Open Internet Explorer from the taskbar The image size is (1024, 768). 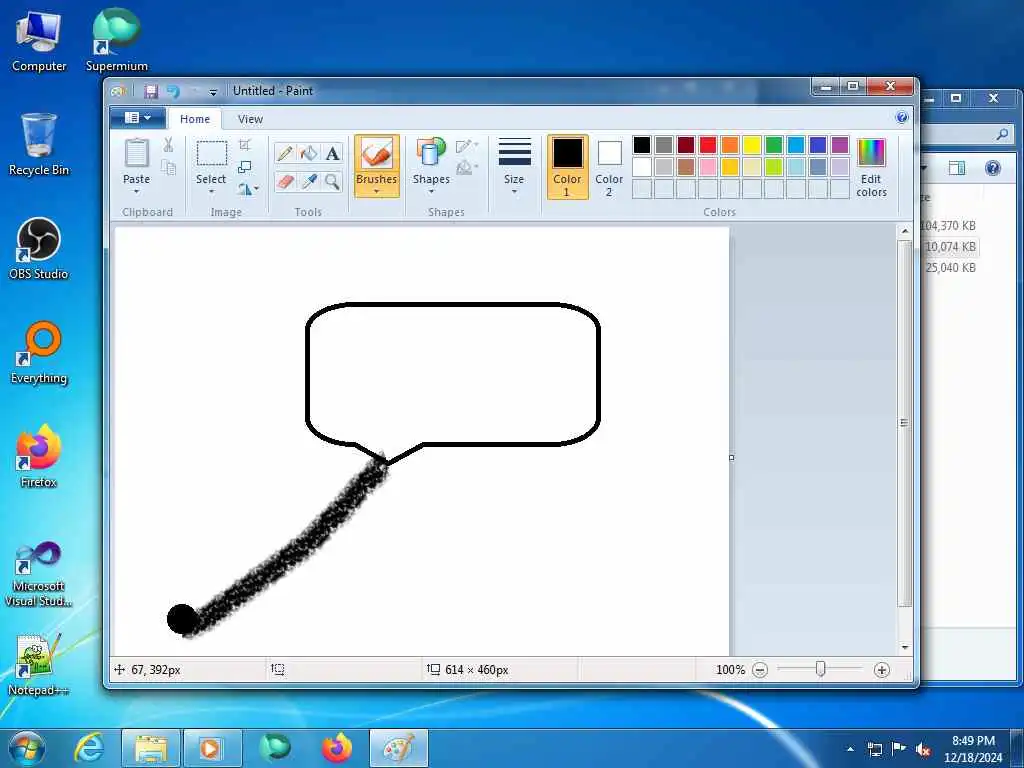pyautogui.click(x=89, y=748)
